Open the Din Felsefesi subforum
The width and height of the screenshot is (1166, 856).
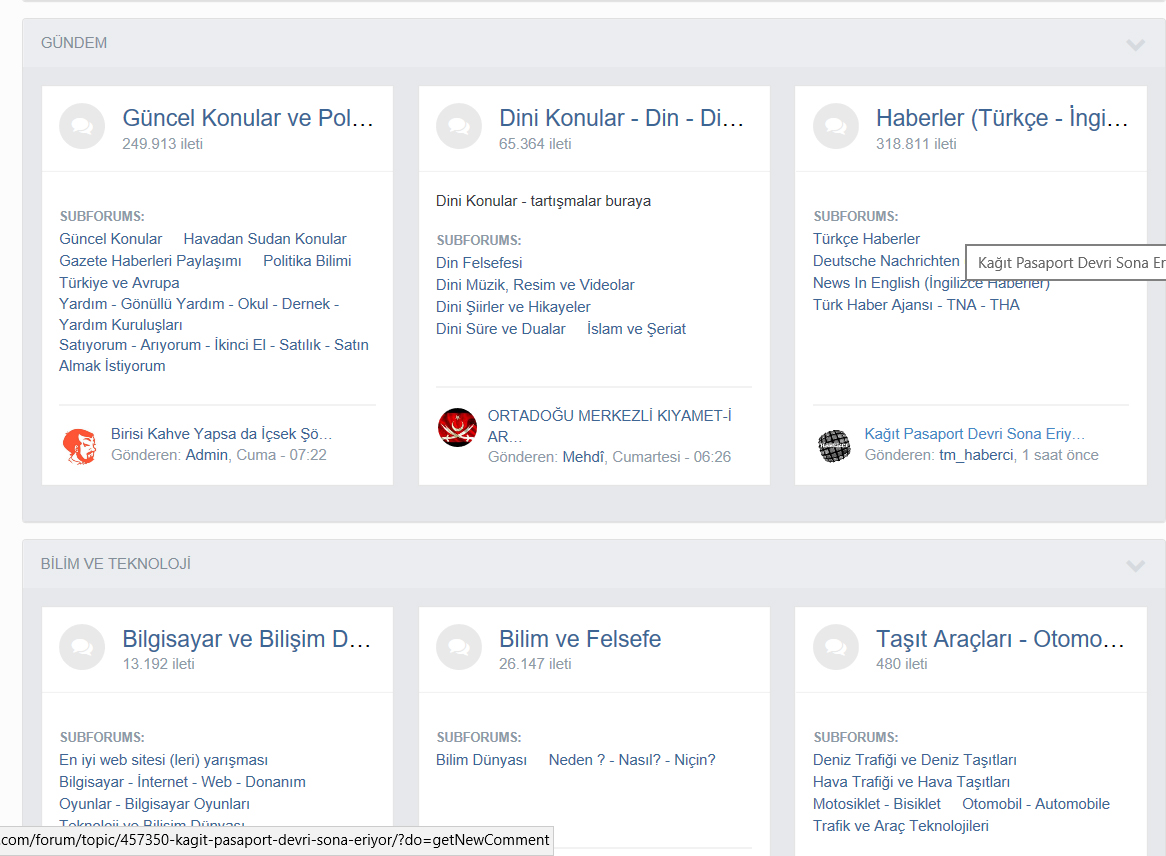point(479,263)
